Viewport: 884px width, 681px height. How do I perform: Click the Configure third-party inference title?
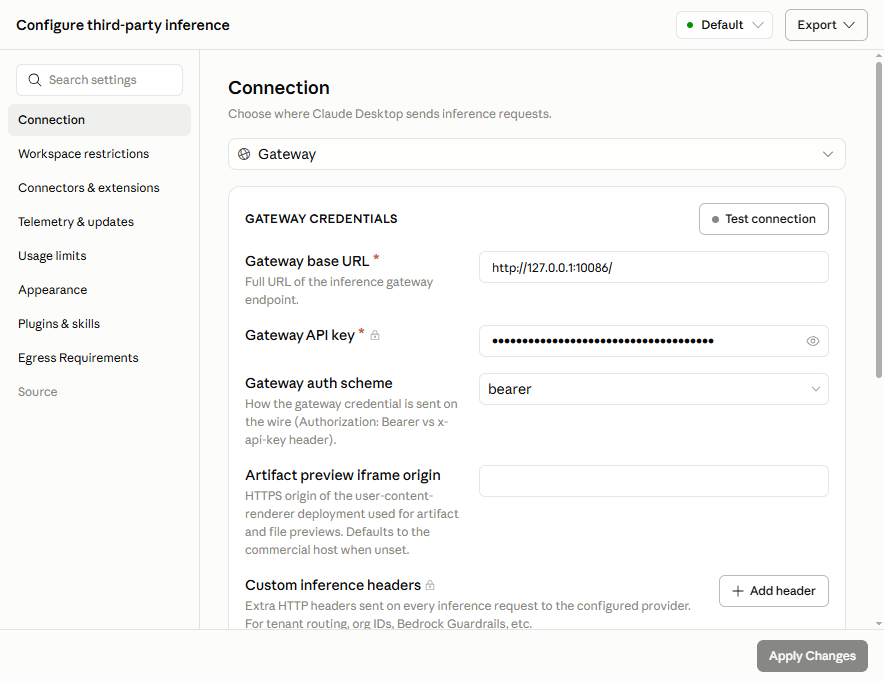[123, 25]
